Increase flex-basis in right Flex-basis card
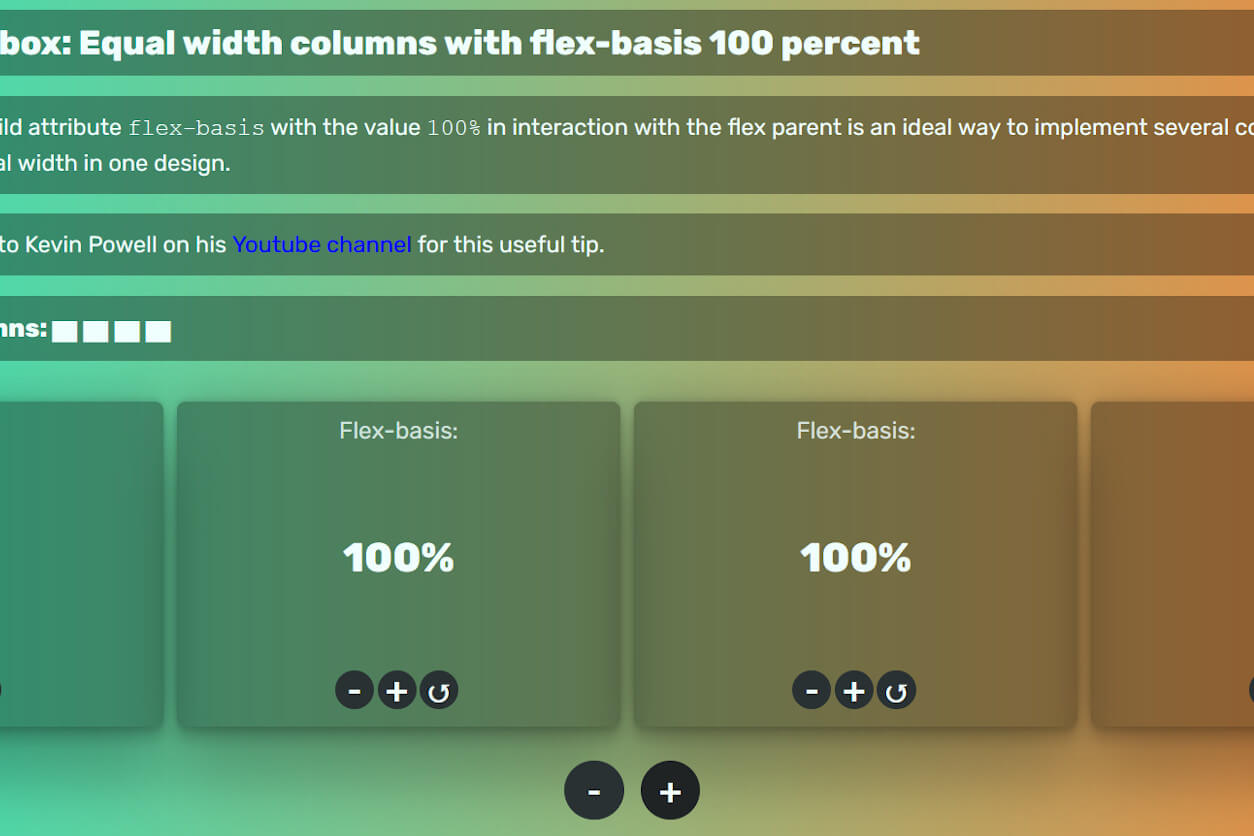The image size is (1254, 836). [854, 690]
